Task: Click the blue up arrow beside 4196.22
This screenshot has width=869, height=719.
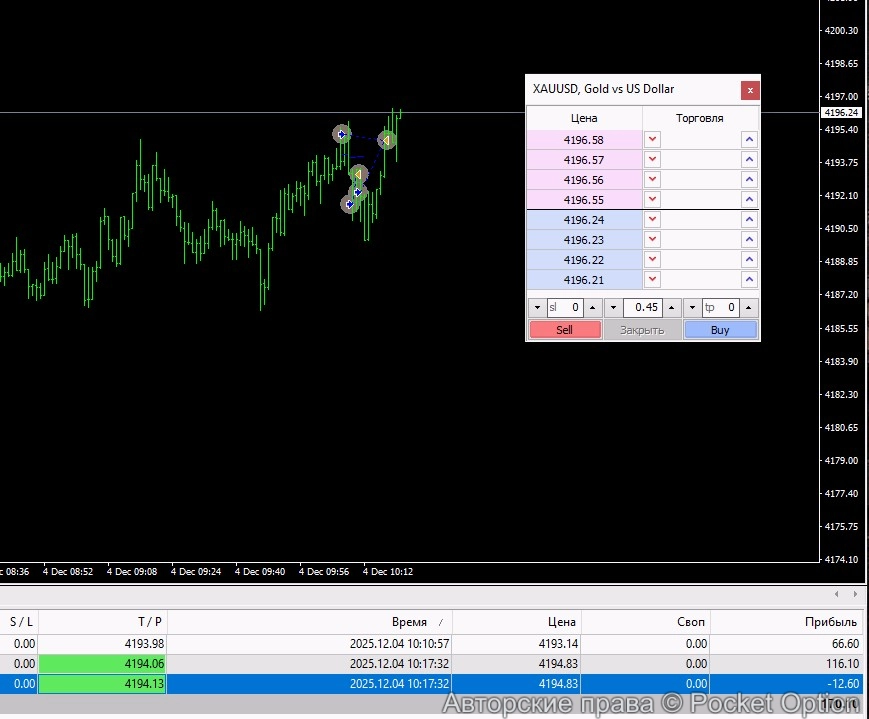Action: click(749, 260)
